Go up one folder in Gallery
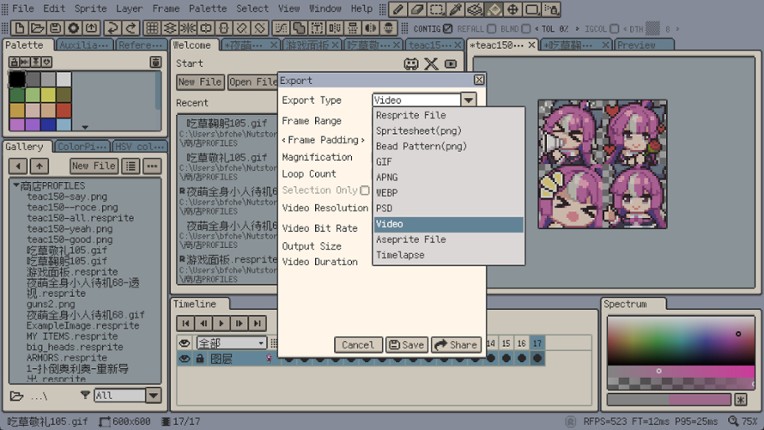 tap(38, 166)
